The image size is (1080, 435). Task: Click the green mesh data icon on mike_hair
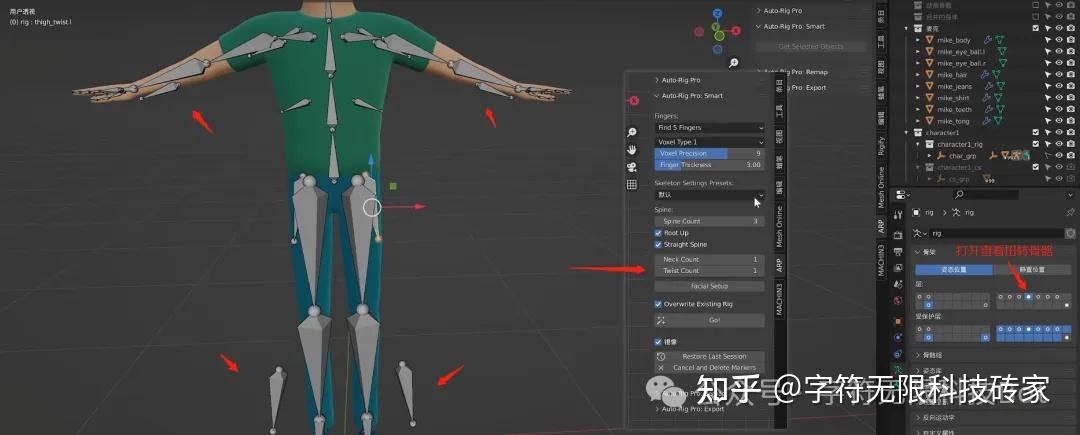998,75
